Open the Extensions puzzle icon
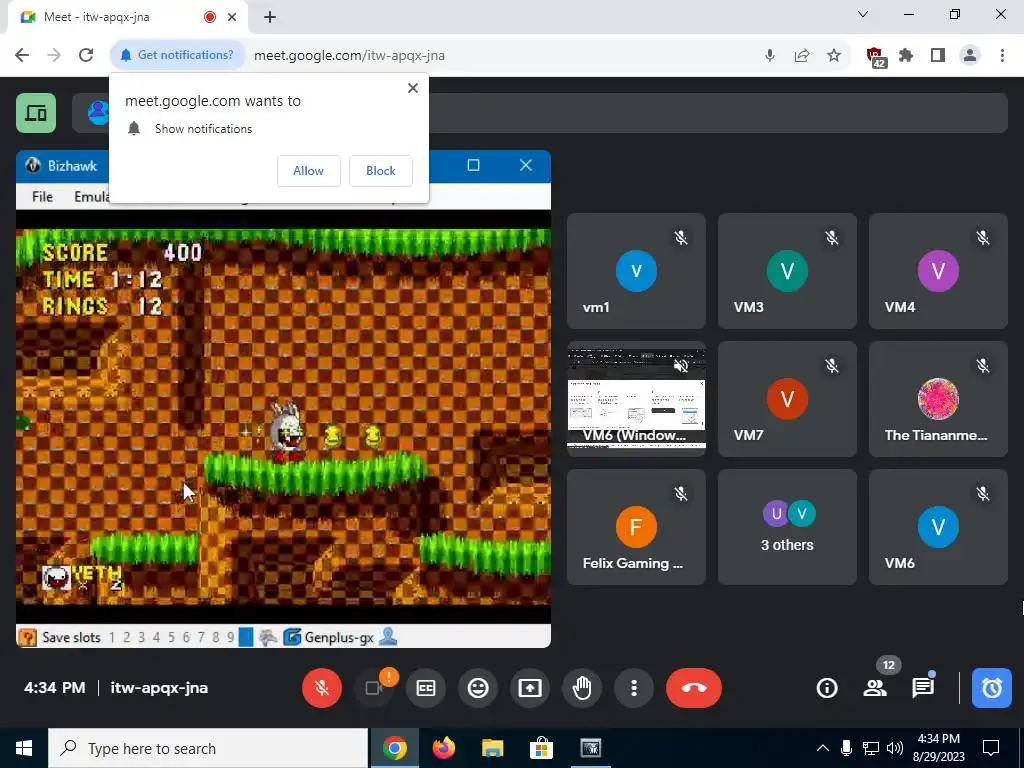1024x768 pixels. pos(906,56)
